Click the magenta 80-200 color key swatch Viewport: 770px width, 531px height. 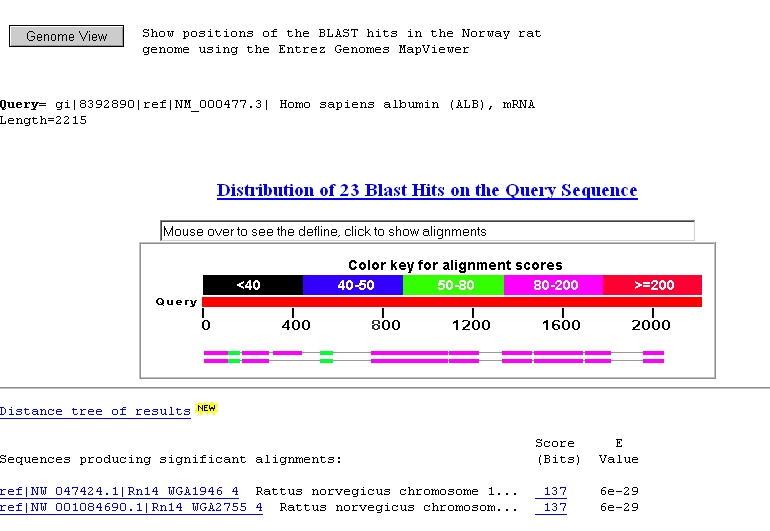pyautogui.click(x=553, y=285)
